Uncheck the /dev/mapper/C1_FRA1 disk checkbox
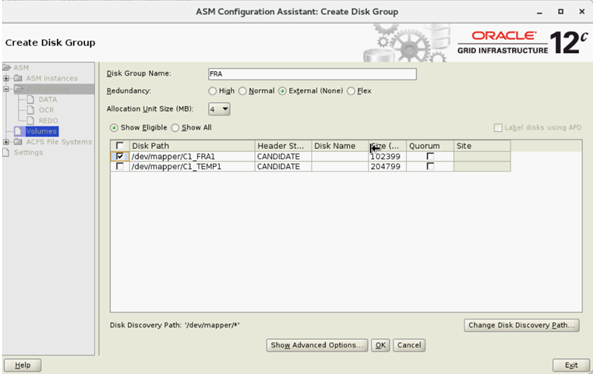 [x=120, y=156]
